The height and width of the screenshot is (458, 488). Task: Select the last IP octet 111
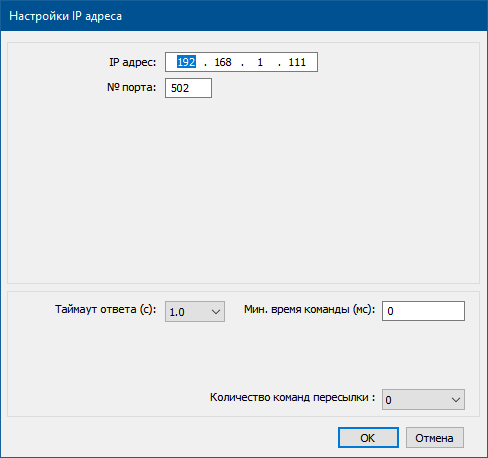pyautogui.click(x=297, y=62)
